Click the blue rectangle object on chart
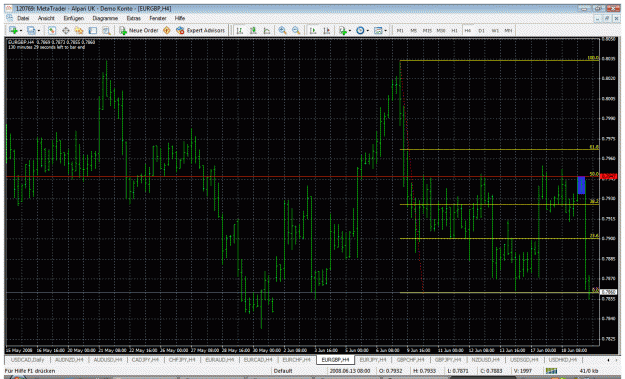The width and height of the screenshot is (625, 379). click(582, 185)
